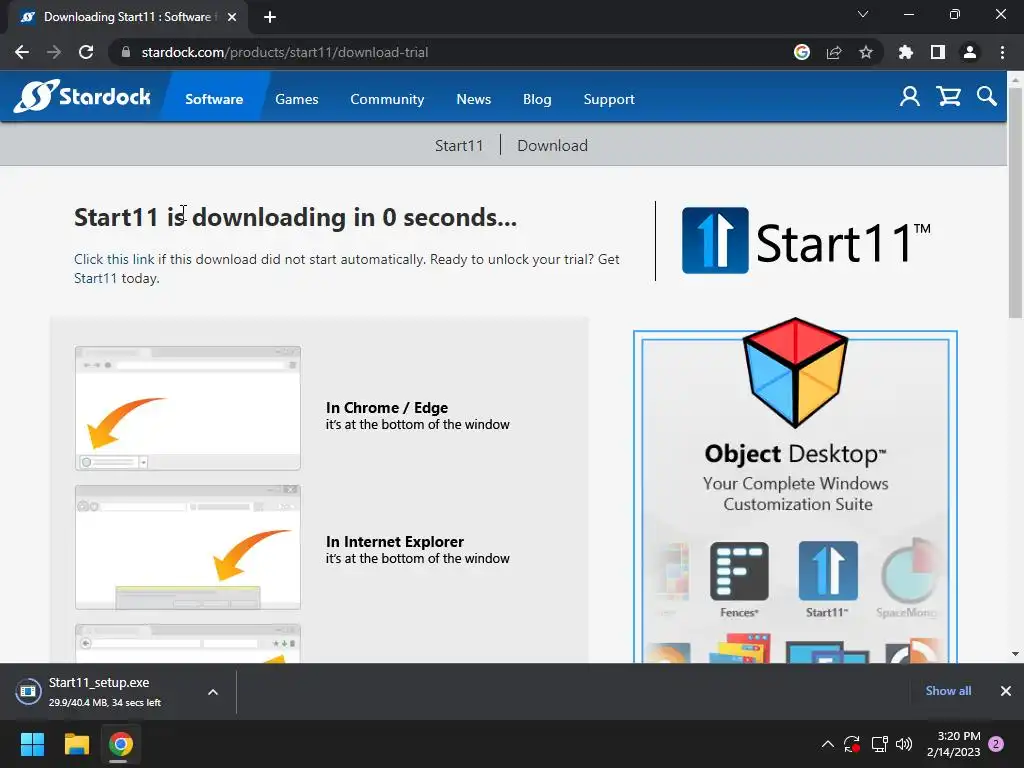This screenshot has width=1024, height=768.
Task: Open the Blog menu item
Action: [x=537, y=99]
